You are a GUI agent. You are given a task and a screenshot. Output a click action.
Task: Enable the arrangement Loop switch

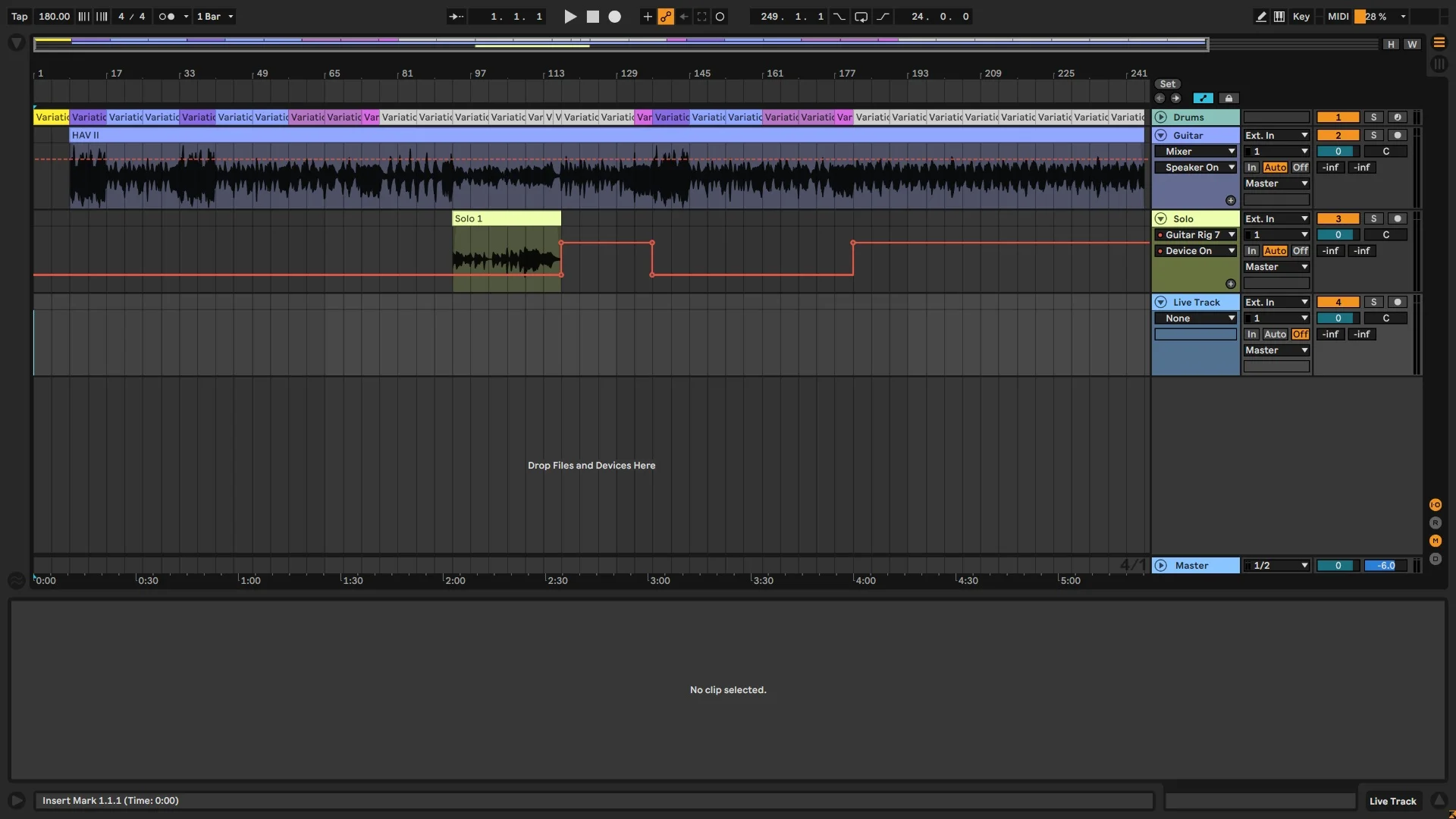click(861, 16)
